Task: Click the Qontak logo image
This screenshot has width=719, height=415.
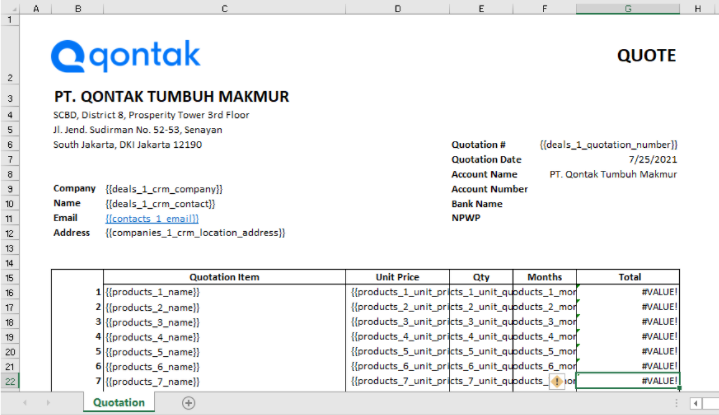Action: [x=126, y=56]
